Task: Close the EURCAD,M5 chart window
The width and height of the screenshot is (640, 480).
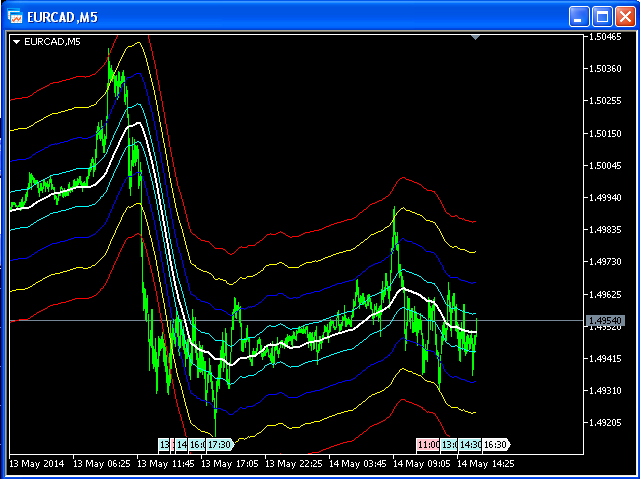Action: pyautogui.click(x=625, y=18)
